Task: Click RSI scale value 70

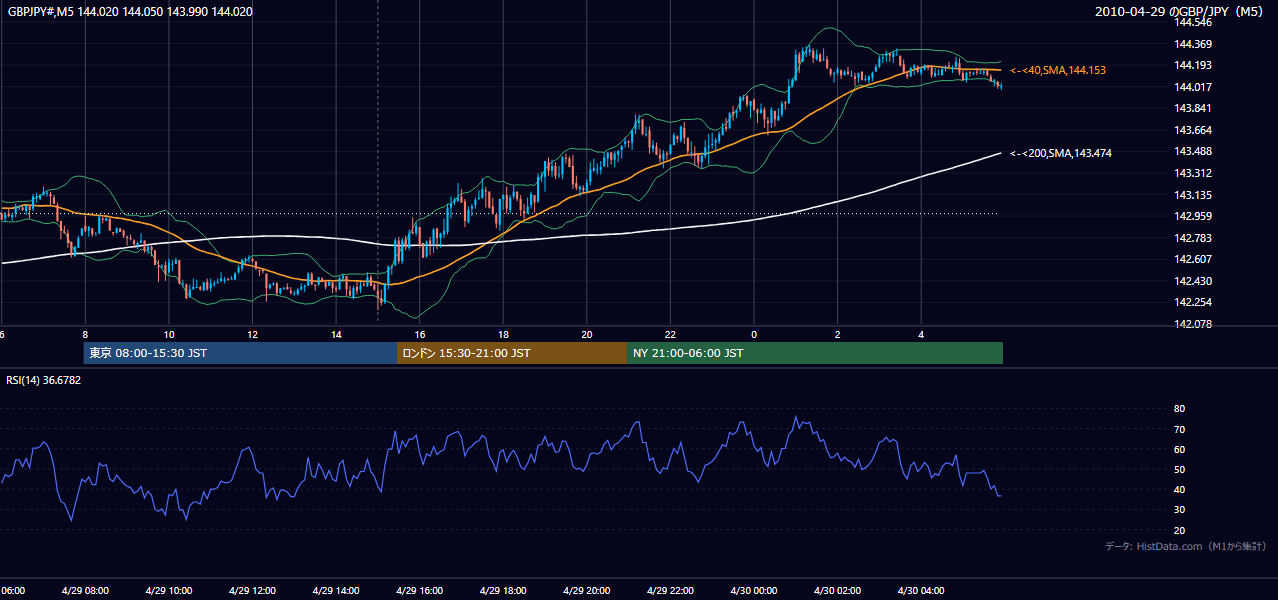Action: coord(1179,430)
